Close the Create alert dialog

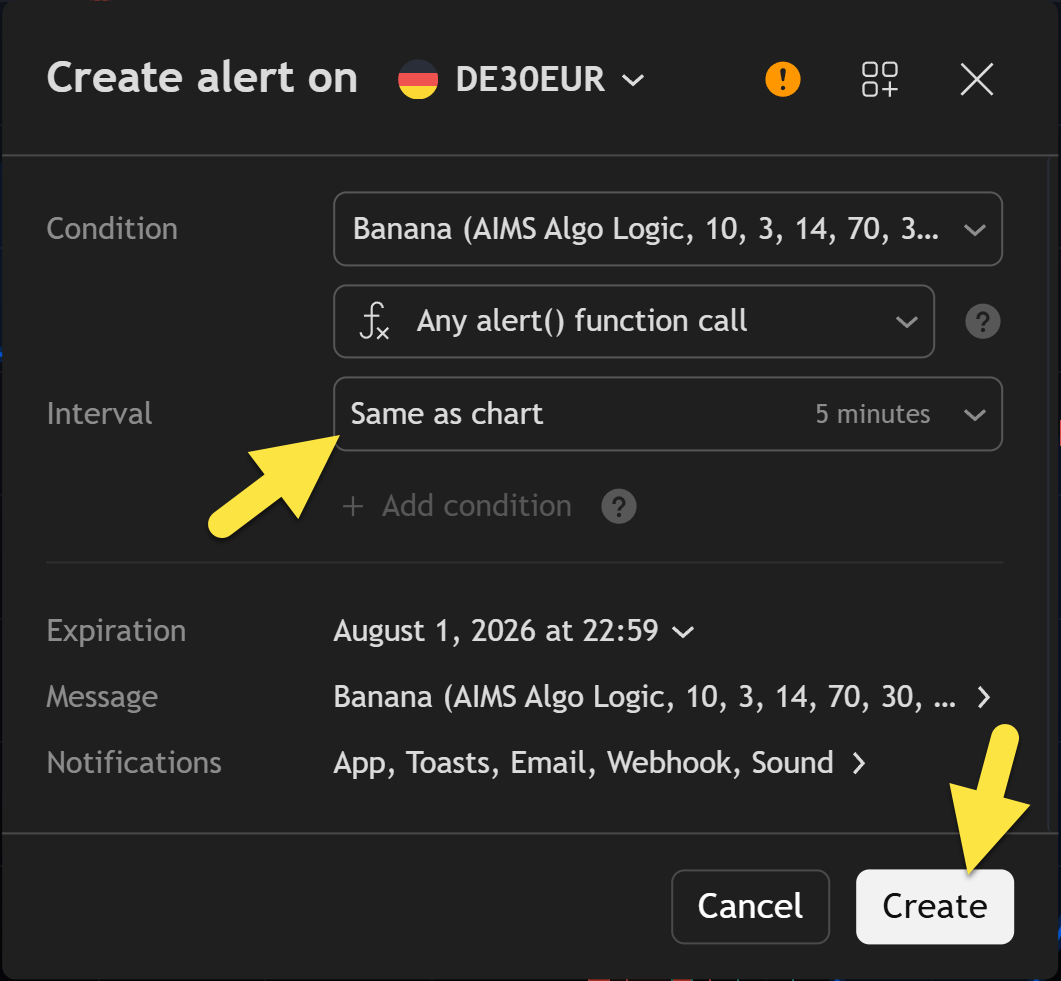coord(976,79)
